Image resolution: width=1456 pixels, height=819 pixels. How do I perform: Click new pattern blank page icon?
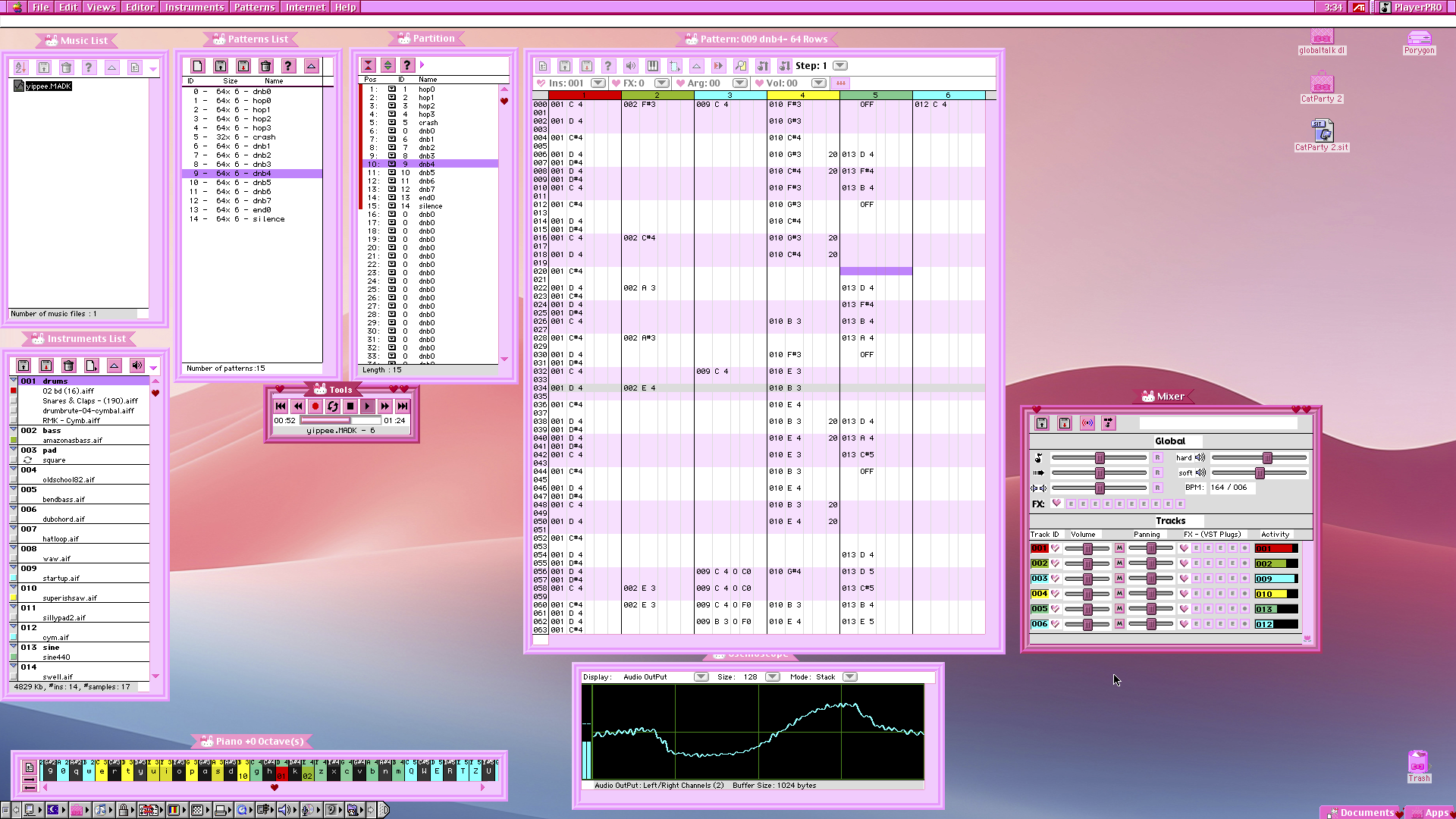(x=197, y=66)
